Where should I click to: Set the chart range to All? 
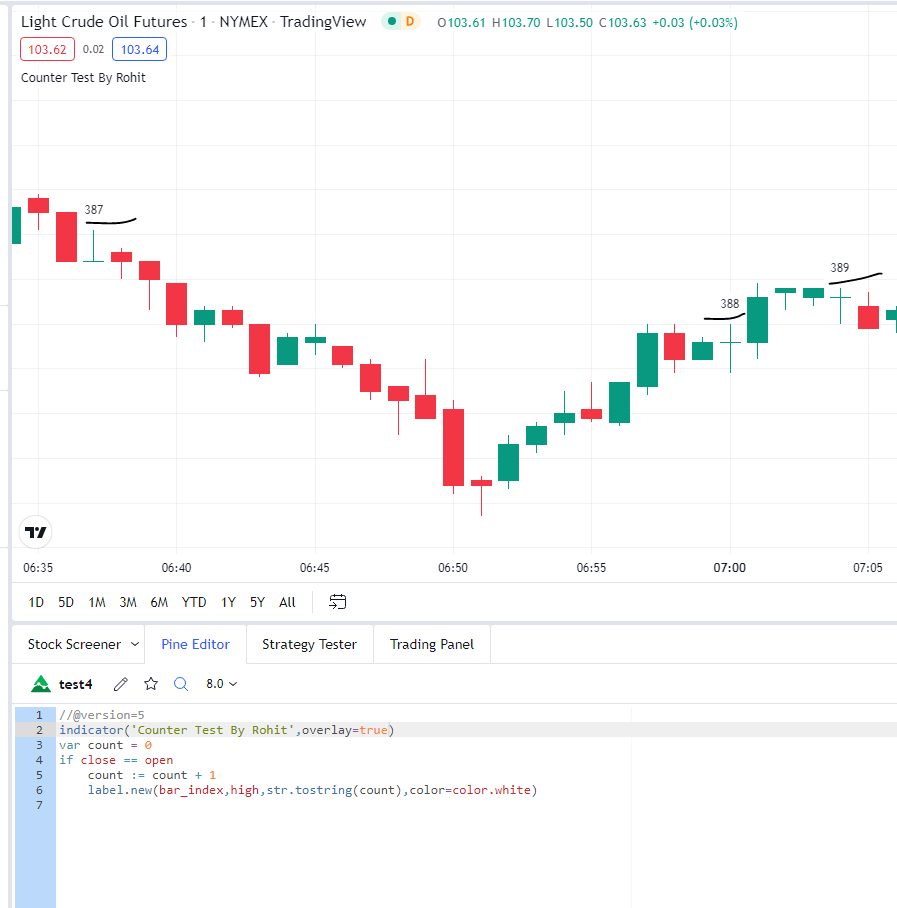[287, 602]
